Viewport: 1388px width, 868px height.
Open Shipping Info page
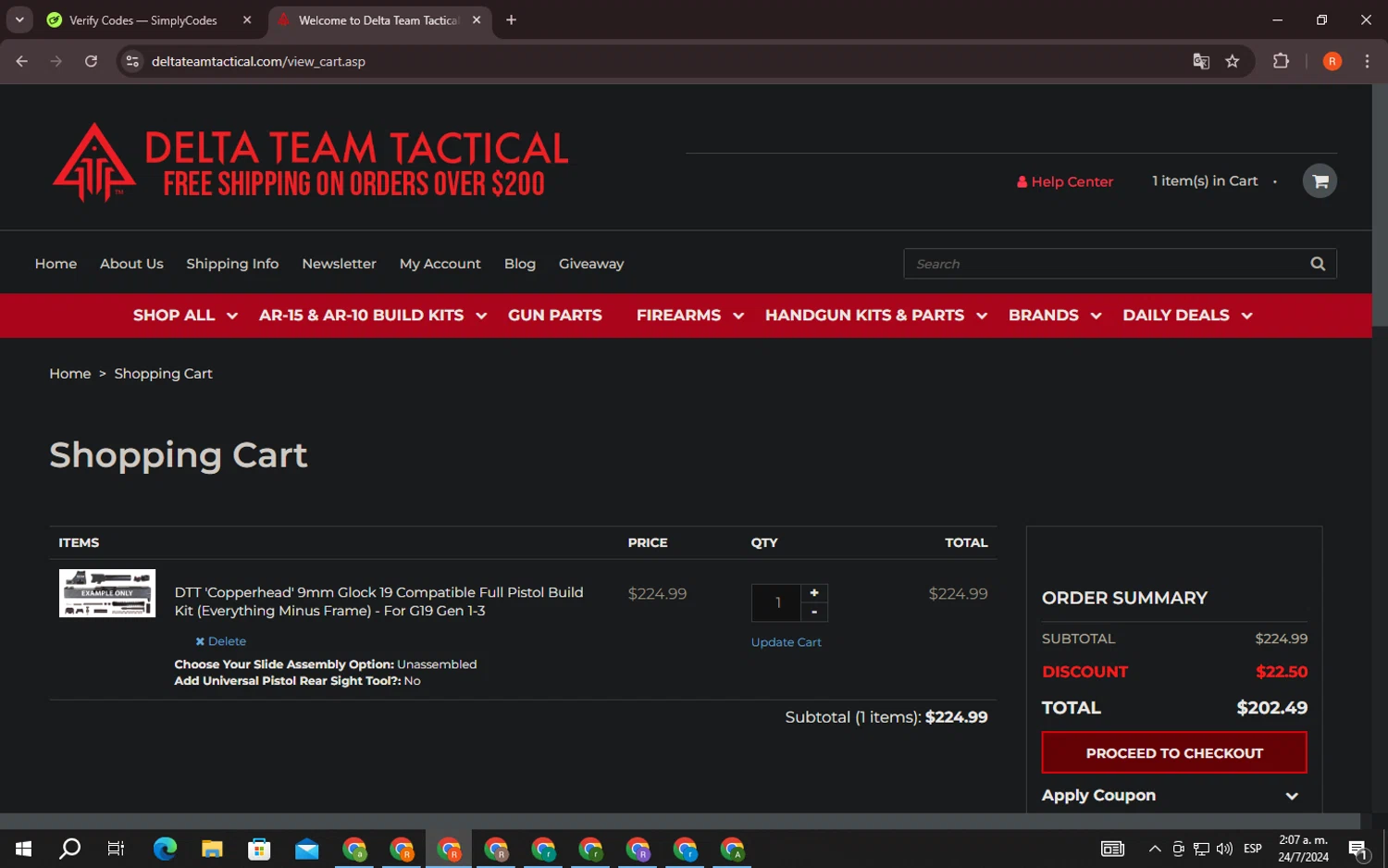[x=232, y=264]
